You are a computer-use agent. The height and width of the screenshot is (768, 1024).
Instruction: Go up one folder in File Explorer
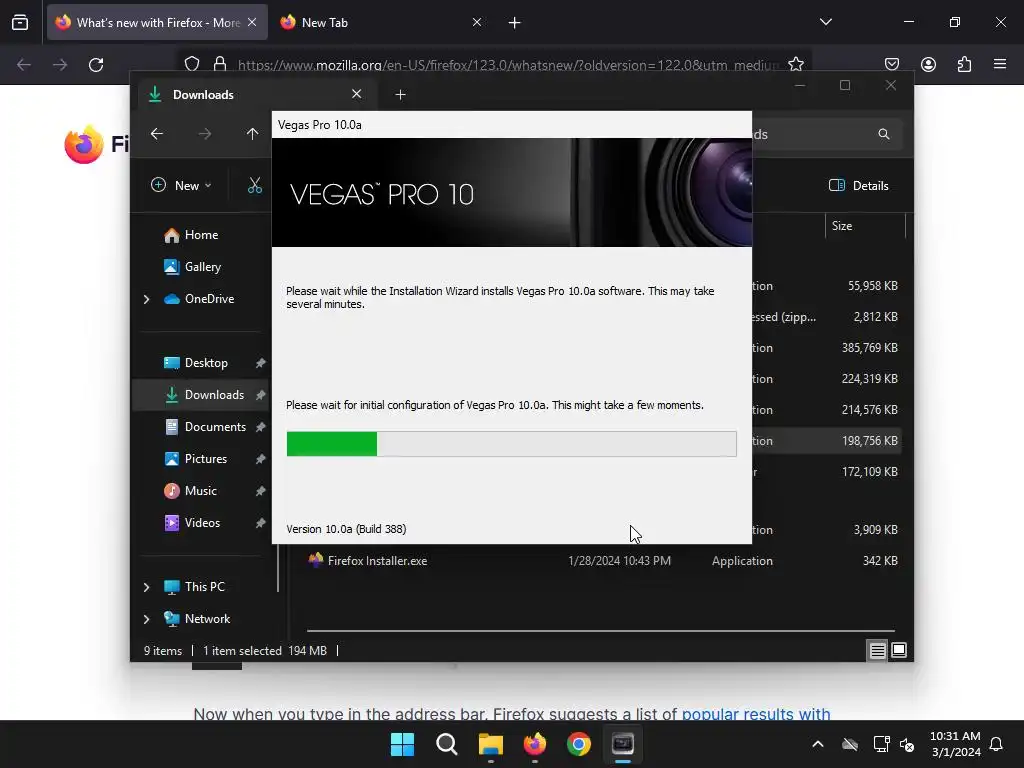[x=252, y=134]
